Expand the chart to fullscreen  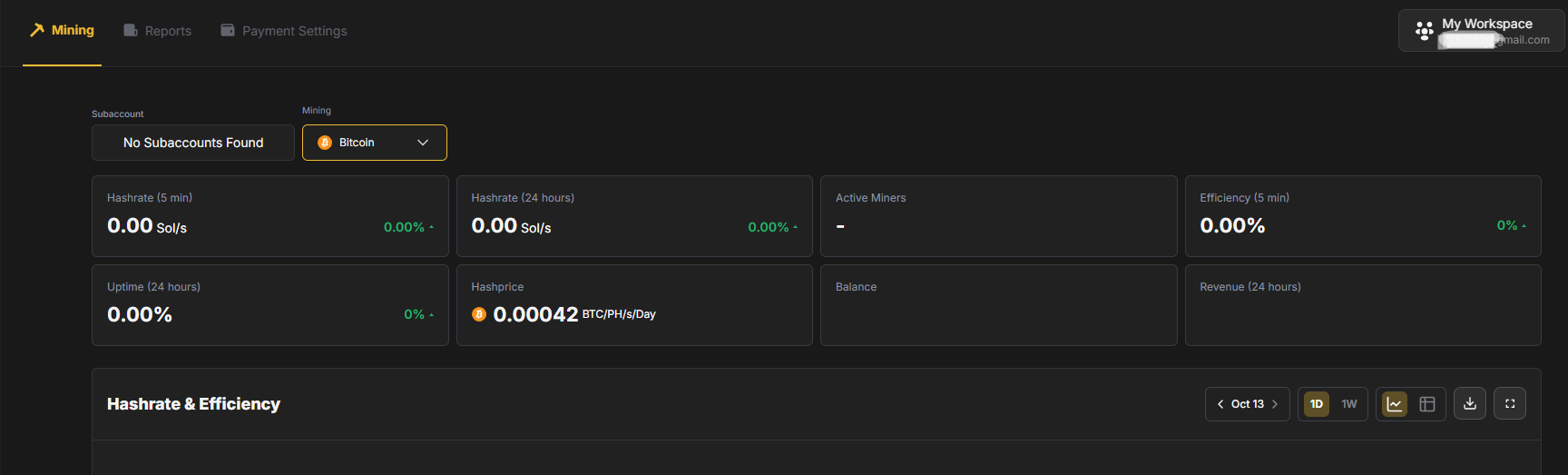(x=1510, y=404)
